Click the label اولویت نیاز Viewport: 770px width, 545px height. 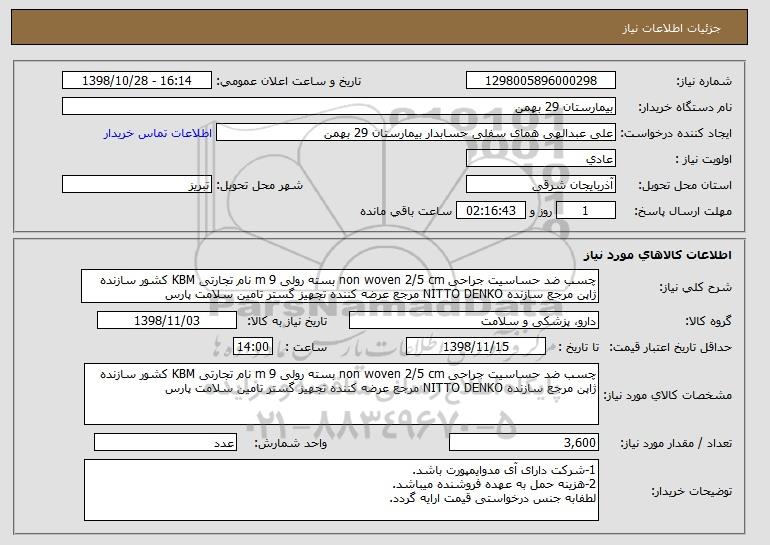pyautogui.click(x=703, y=160)
